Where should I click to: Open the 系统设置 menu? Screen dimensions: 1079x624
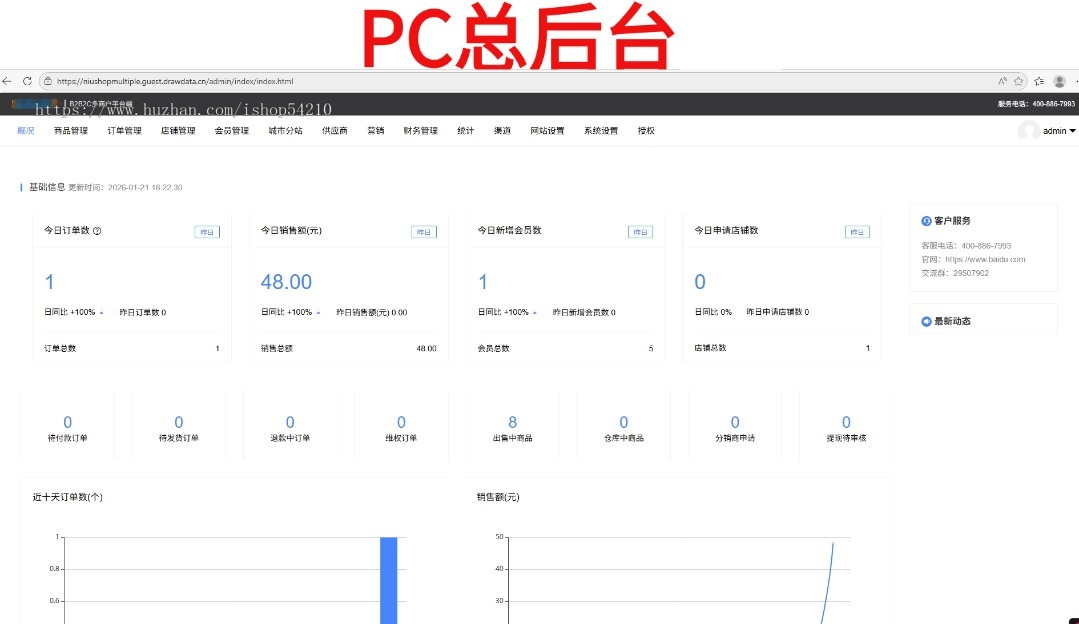pyautogui.click(x=601, y=131)
